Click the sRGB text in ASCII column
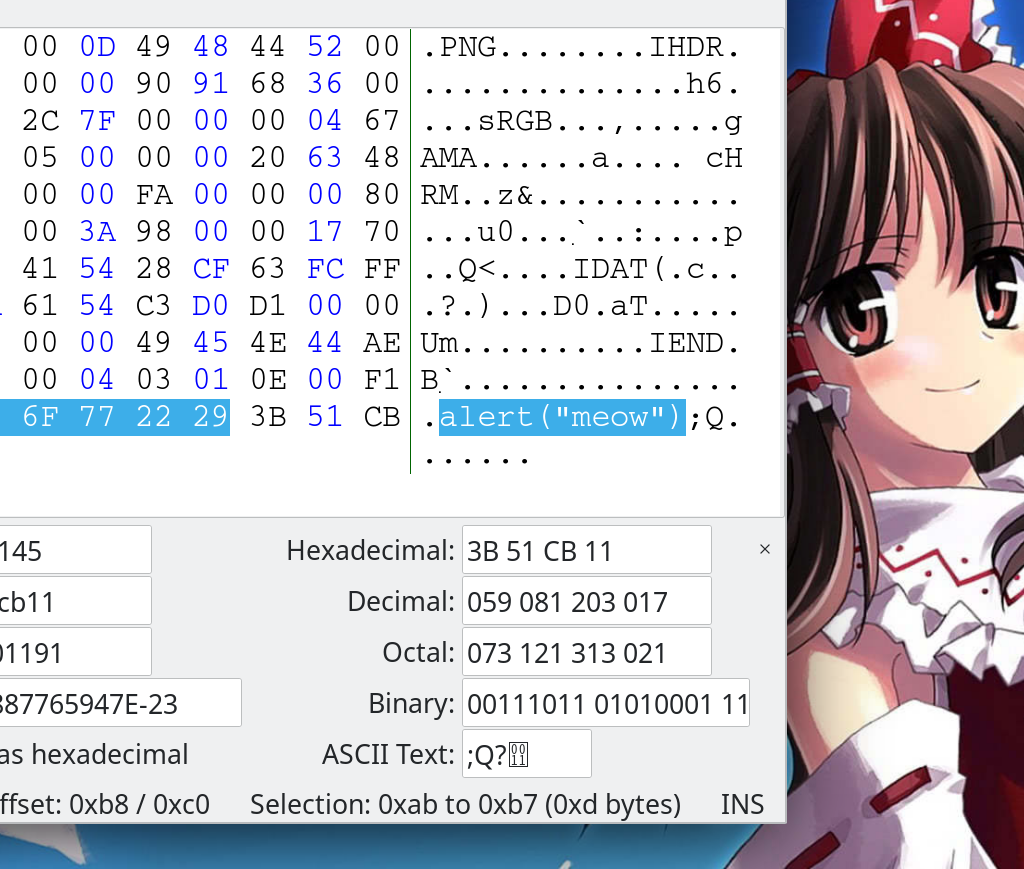The height and width of the screenshot is (869, 1024). coord(515,121)
